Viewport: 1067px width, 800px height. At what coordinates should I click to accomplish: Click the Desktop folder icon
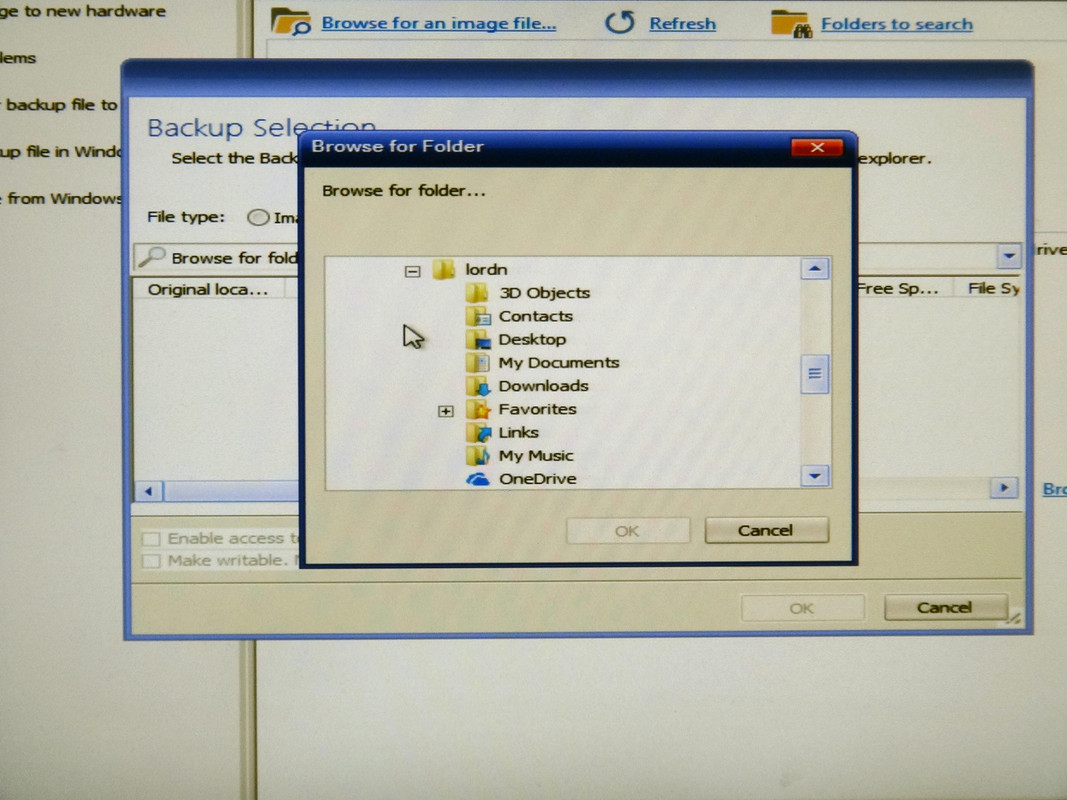coord(478,339)
